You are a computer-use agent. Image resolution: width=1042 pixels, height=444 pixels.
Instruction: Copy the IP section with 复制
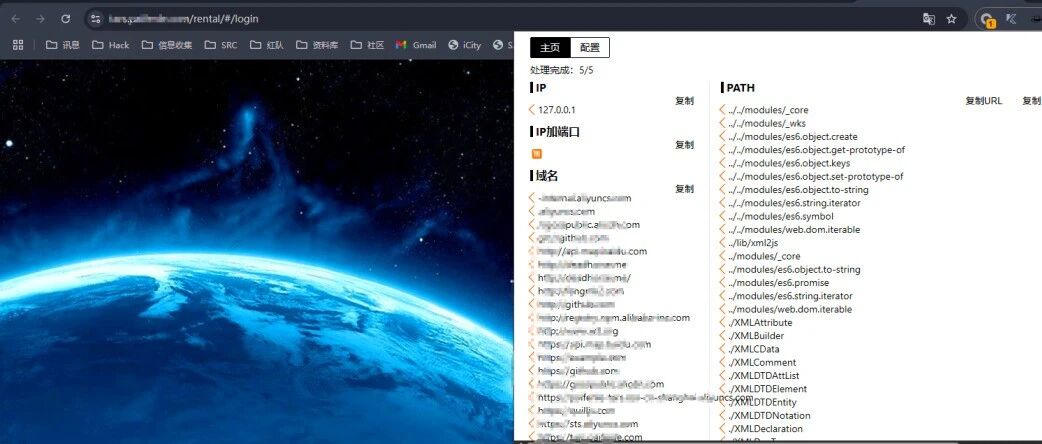point(684,101)
